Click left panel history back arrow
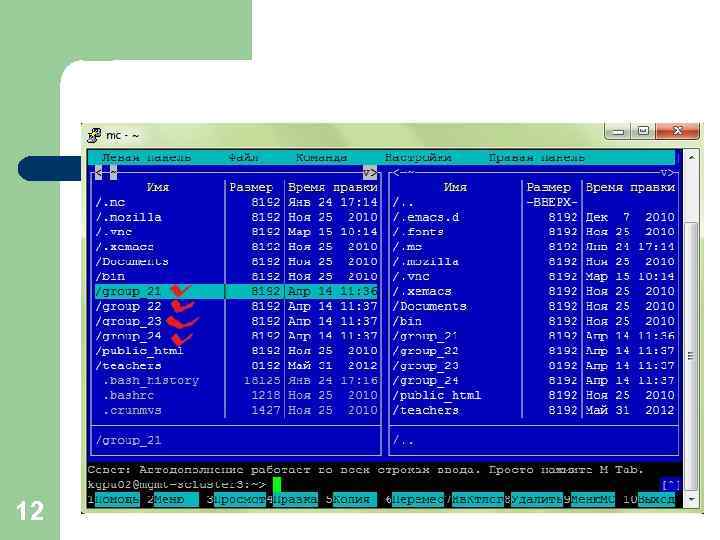 98,173
